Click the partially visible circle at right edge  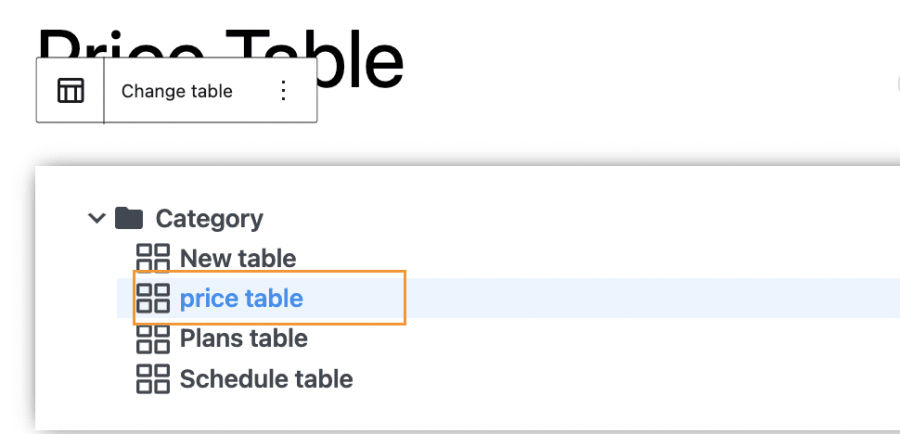coord(897,84)
